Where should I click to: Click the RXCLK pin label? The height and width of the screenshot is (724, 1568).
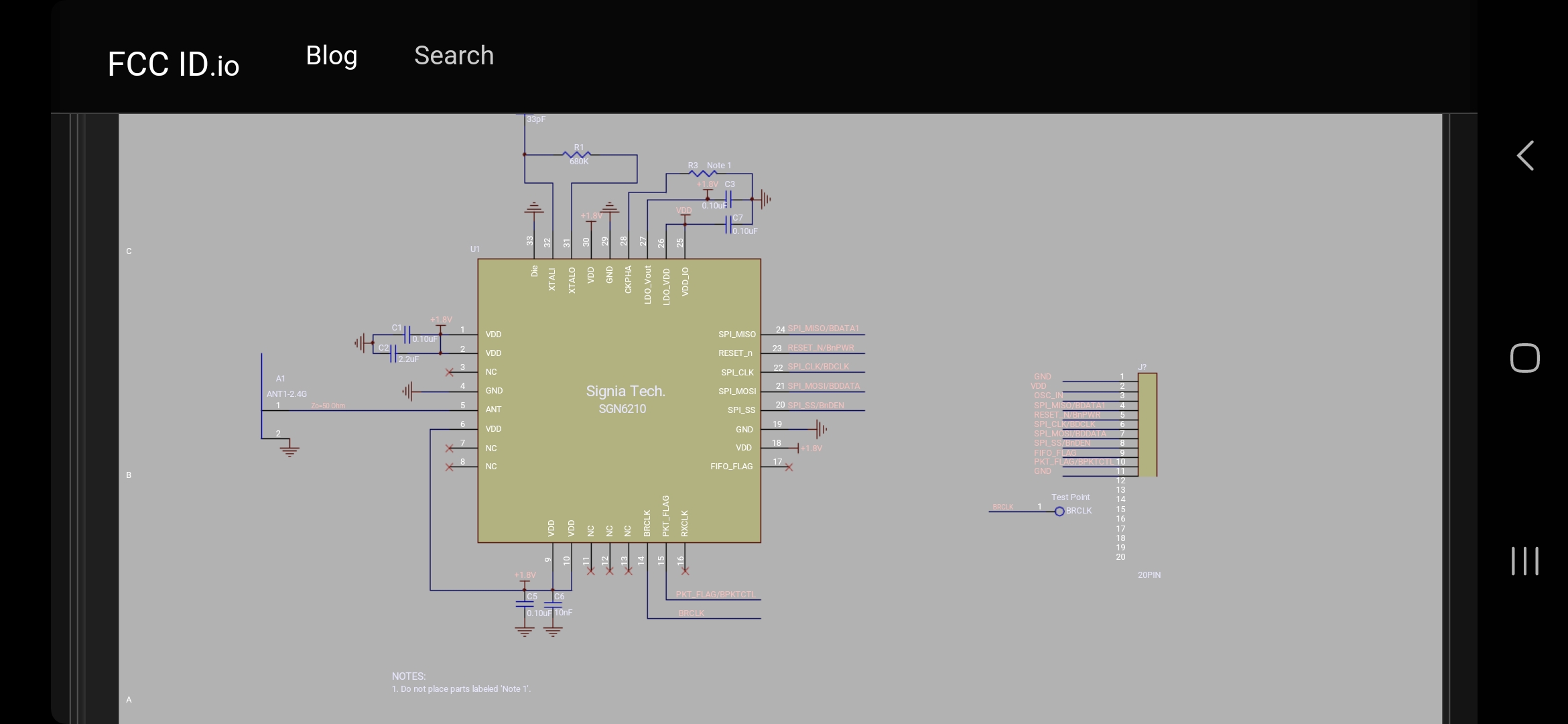[x=685, y=524]
